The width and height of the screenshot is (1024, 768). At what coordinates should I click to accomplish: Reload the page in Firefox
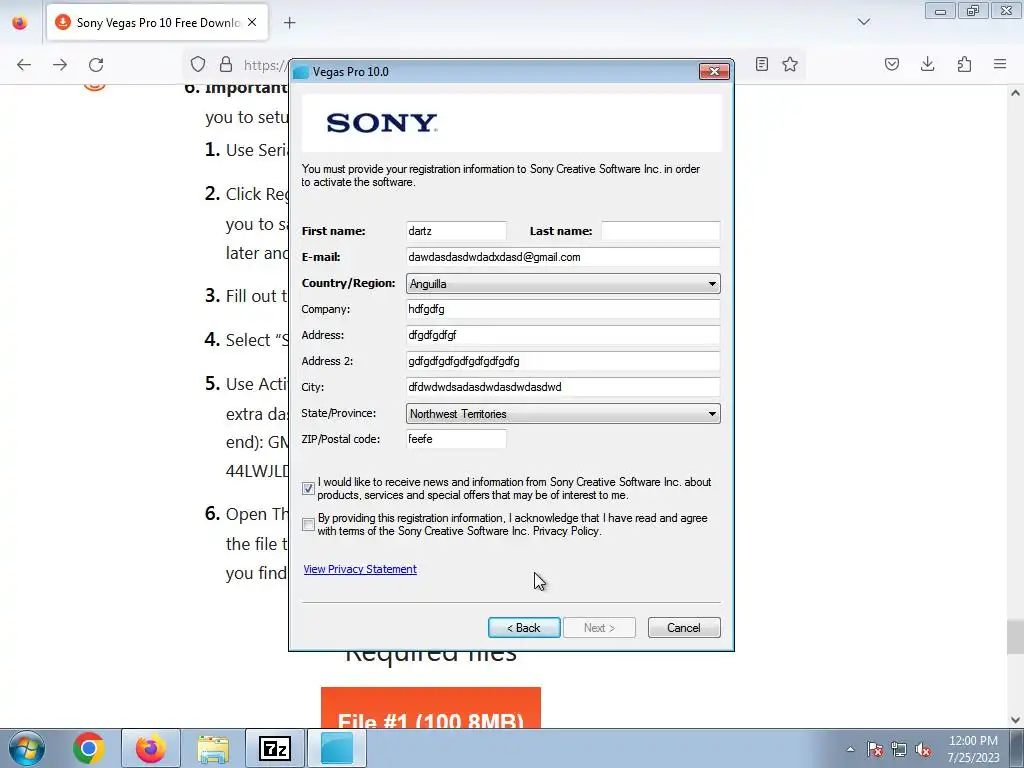96,65
